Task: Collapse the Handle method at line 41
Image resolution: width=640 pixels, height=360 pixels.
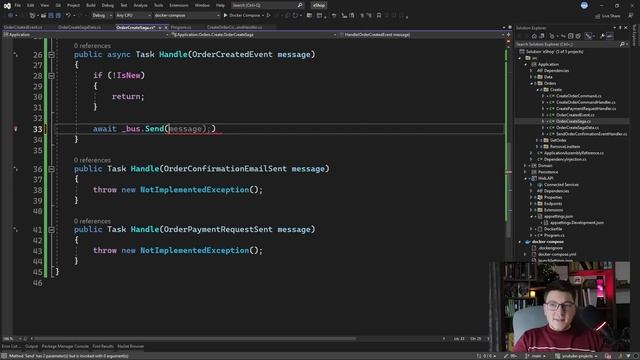Action: pos(51,230)
